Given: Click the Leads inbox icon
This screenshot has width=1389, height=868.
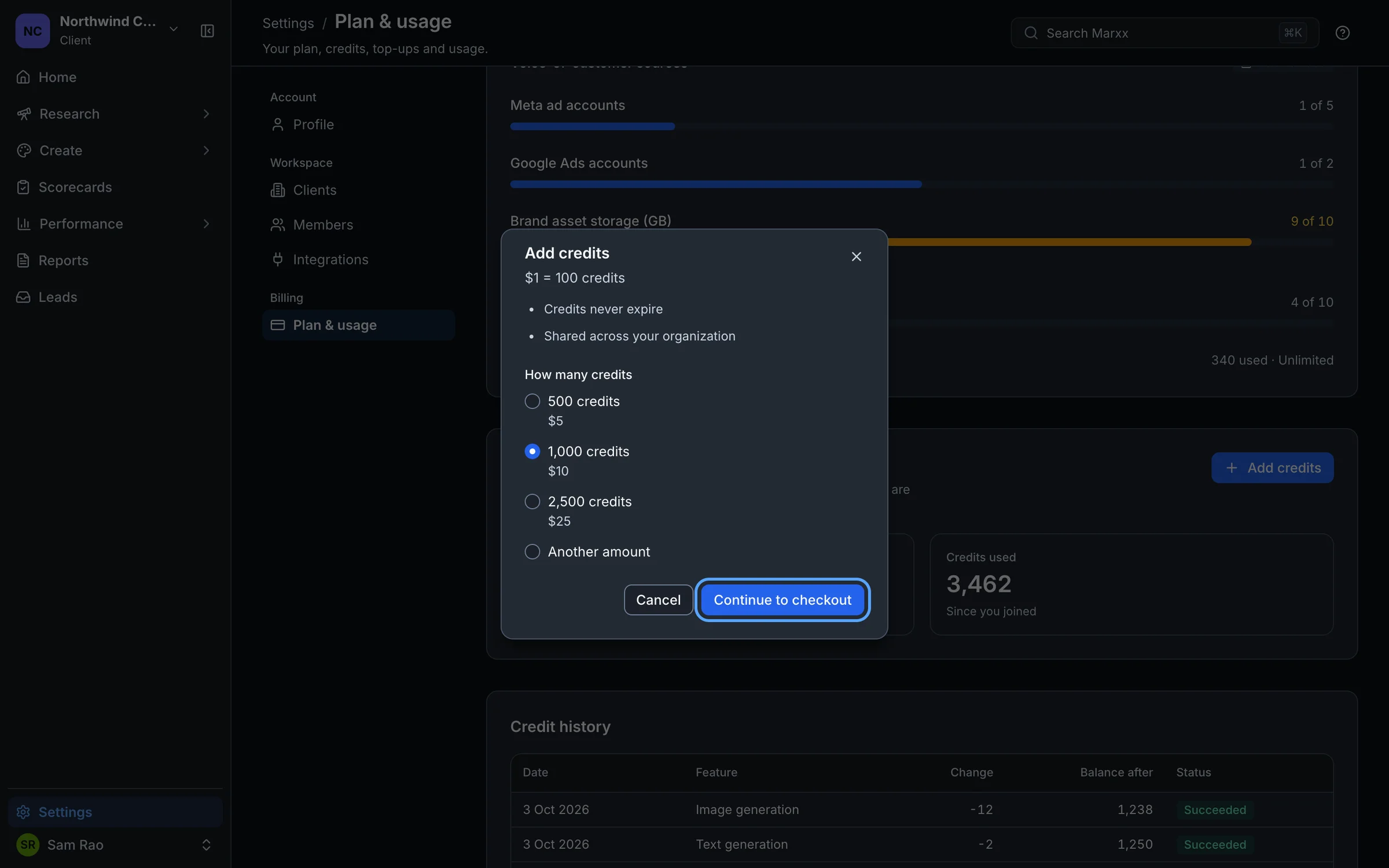Looking at the screenshot, I should (23, 297).
